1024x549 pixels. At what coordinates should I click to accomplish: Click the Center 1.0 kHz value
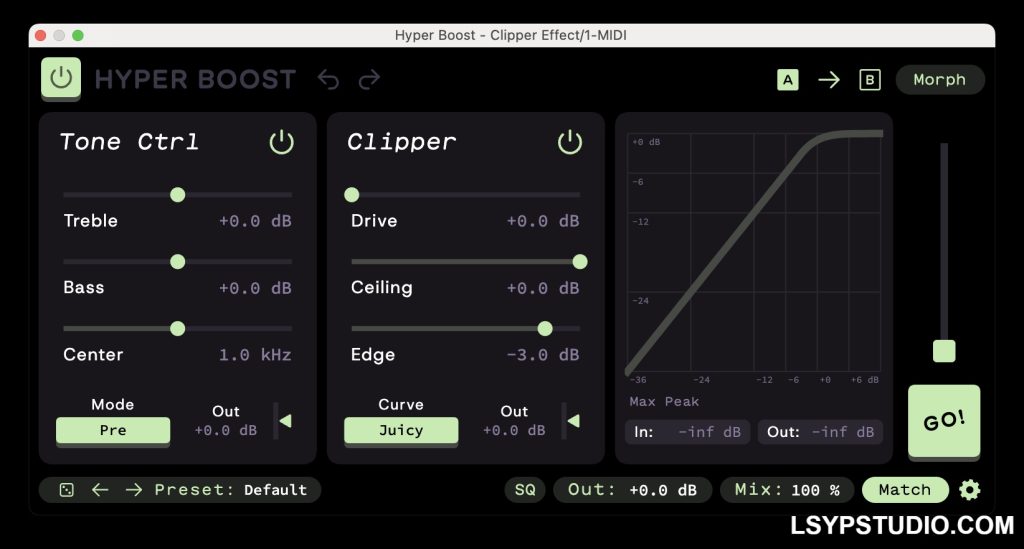click(x=255, y=355)
